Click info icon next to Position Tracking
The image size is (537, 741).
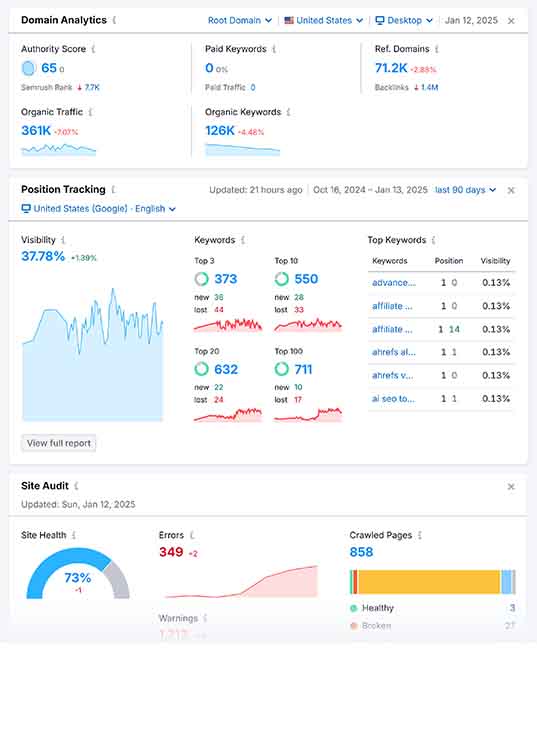tap(113, 190)
